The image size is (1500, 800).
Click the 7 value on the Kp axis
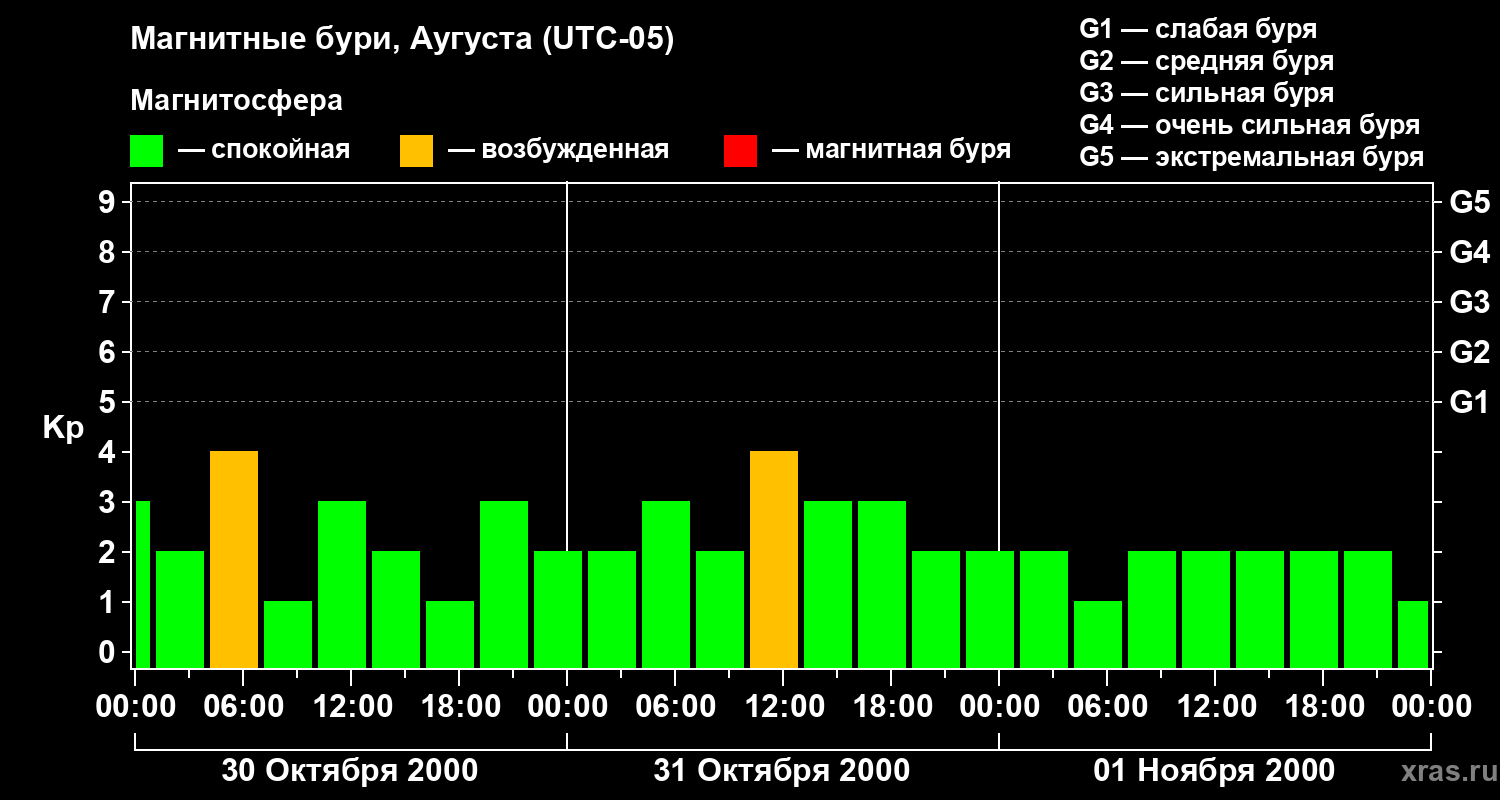coord(109,302)
